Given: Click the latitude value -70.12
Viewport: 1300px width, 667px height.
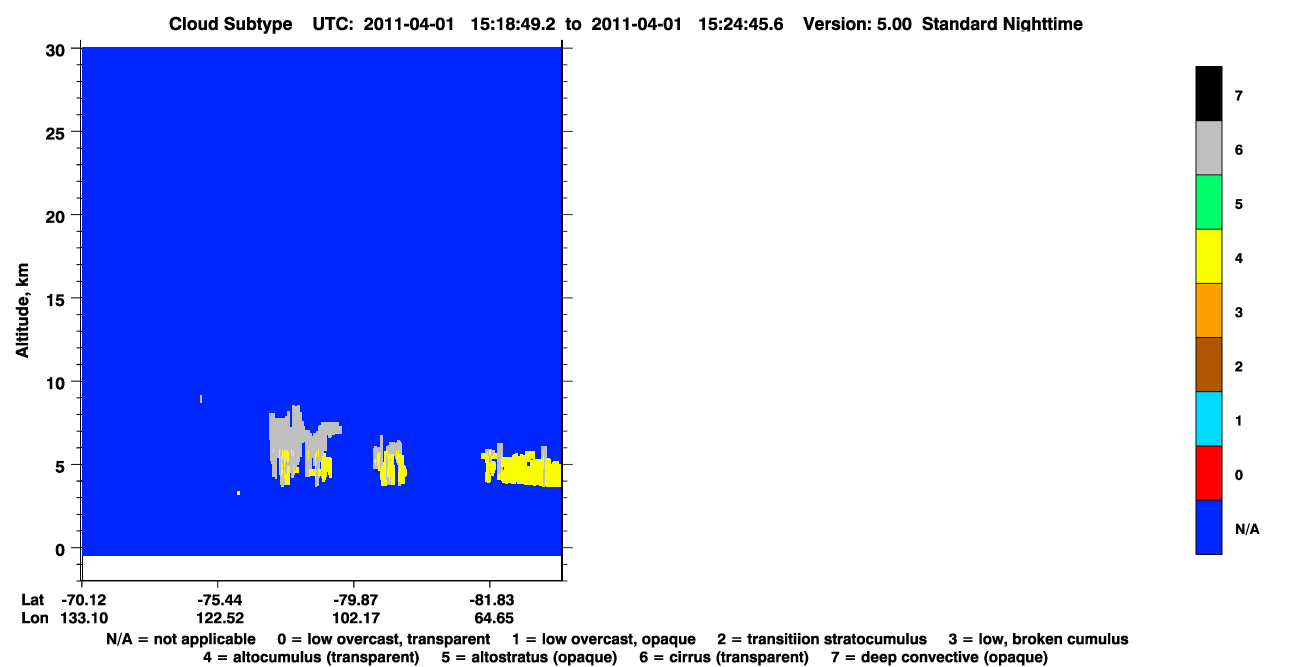Looking at the screenshot, I should click(x=82, y=600).
